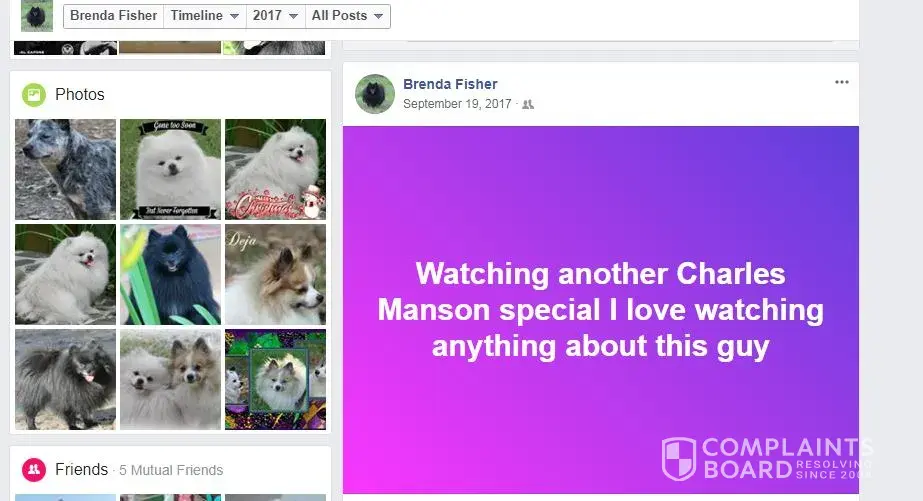923x501 pixels.
Task: Open the All Posts filter dropdown
Action: click(347, 16)
